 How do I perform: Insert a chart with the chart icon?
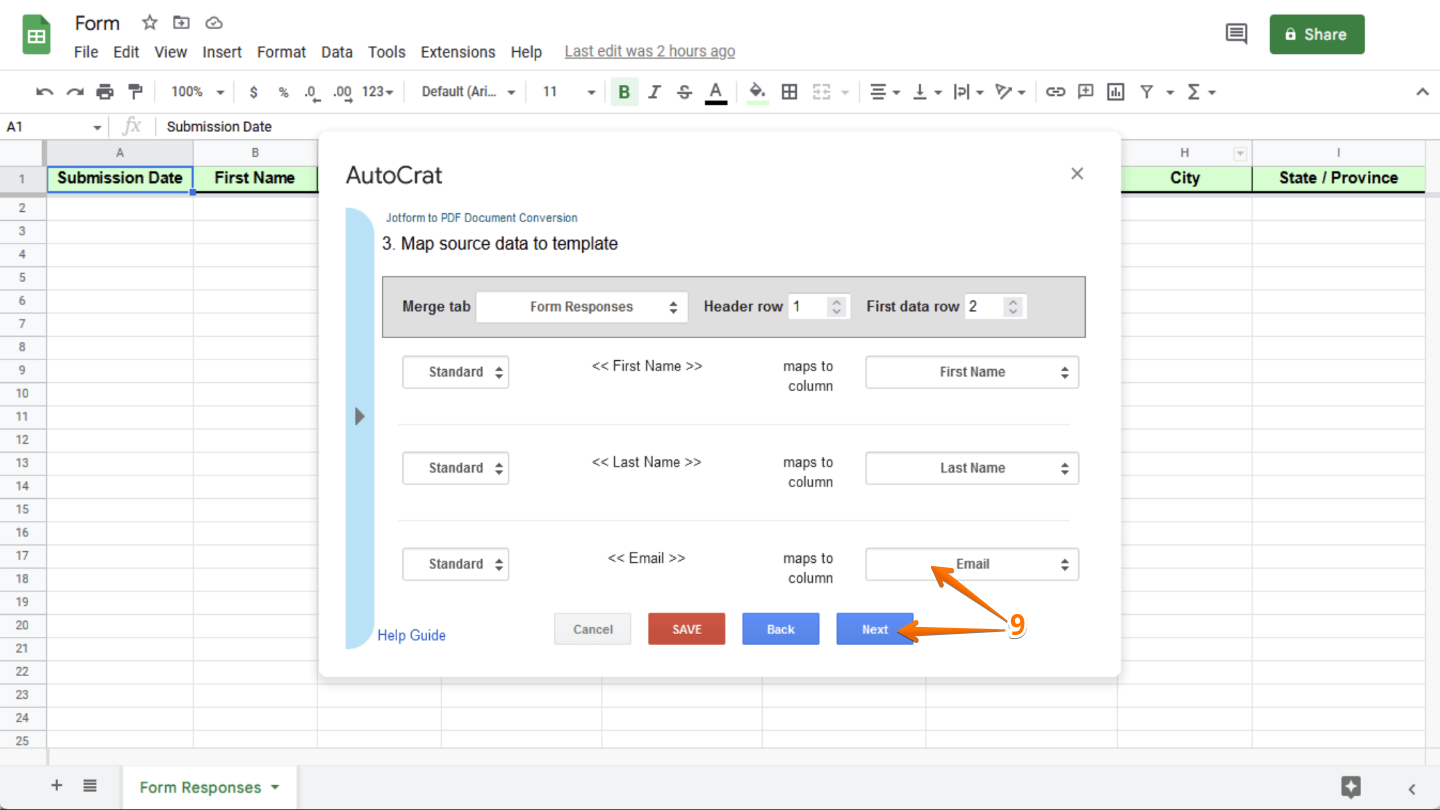1114,91
